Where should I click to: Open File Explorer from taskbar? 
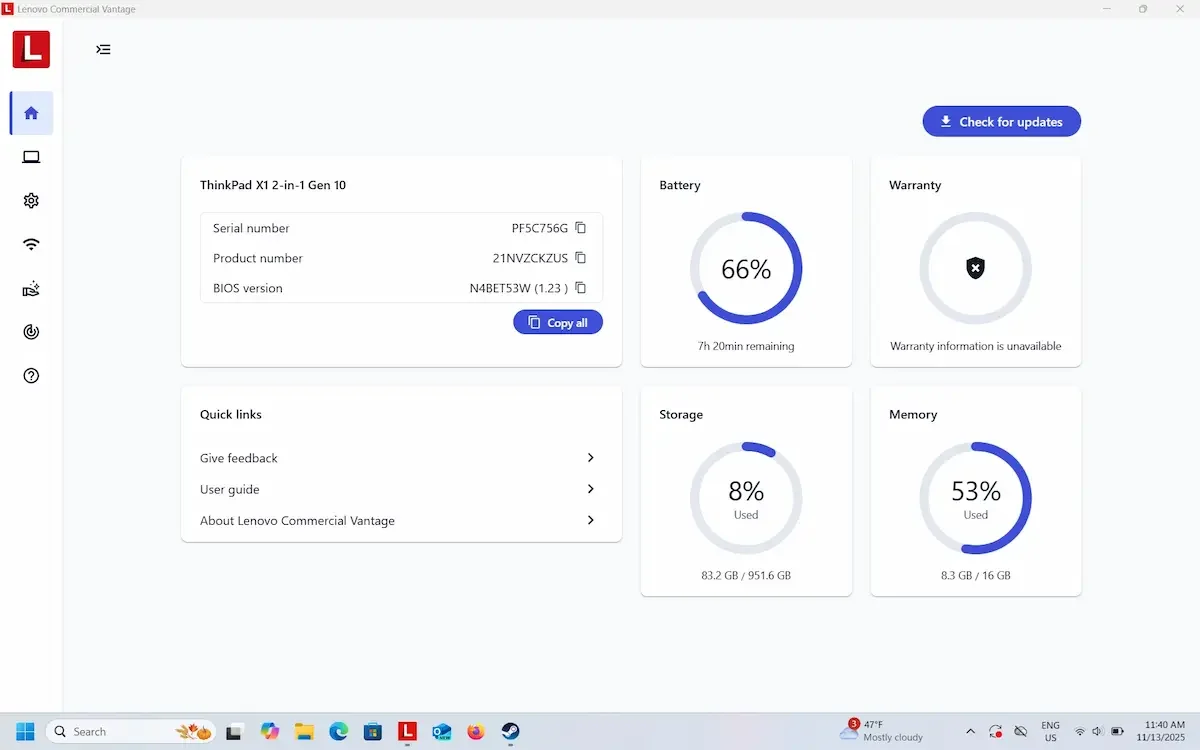(304, 731)
